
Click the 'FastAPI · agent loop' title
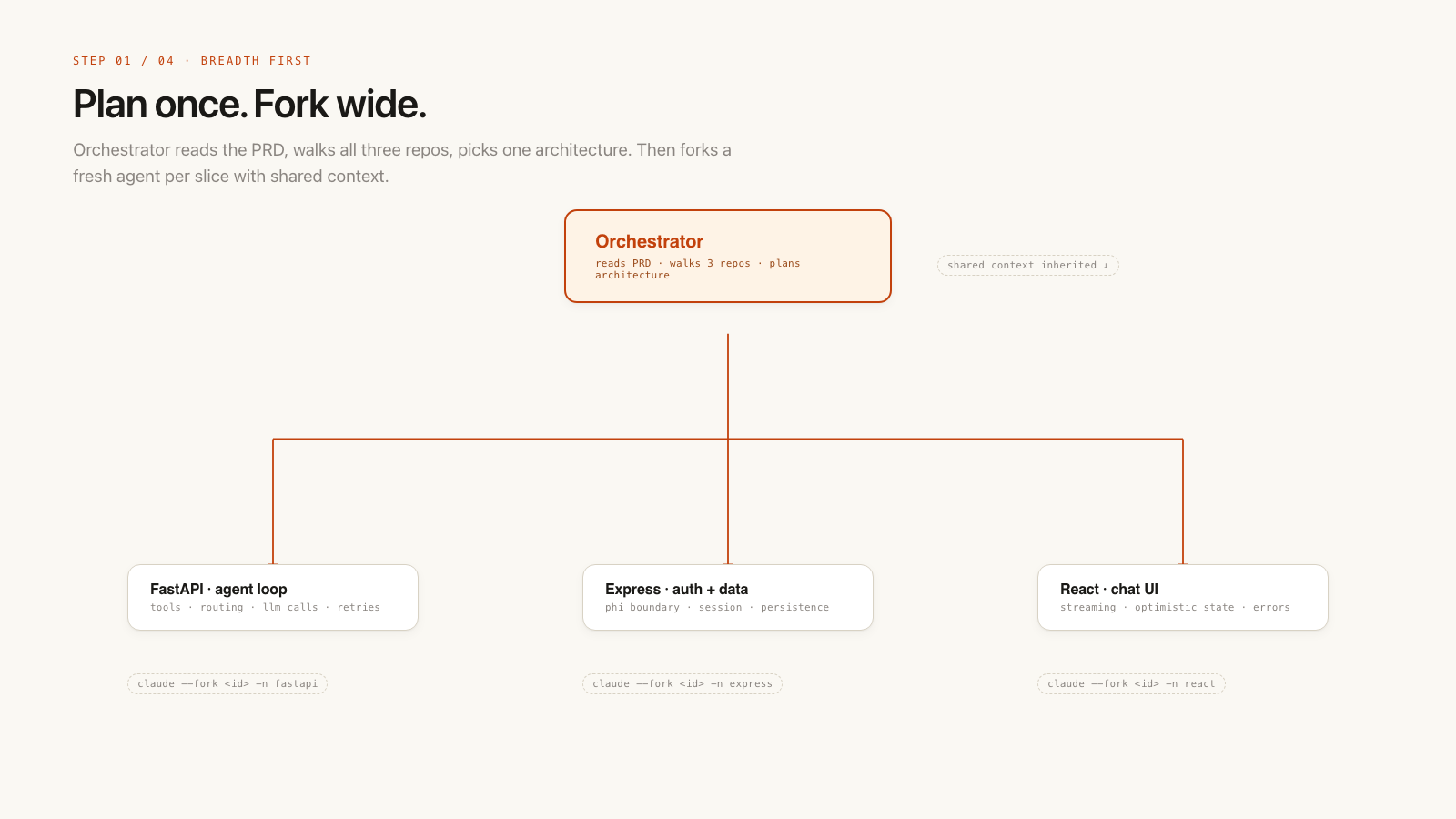[x=218, y=589]
